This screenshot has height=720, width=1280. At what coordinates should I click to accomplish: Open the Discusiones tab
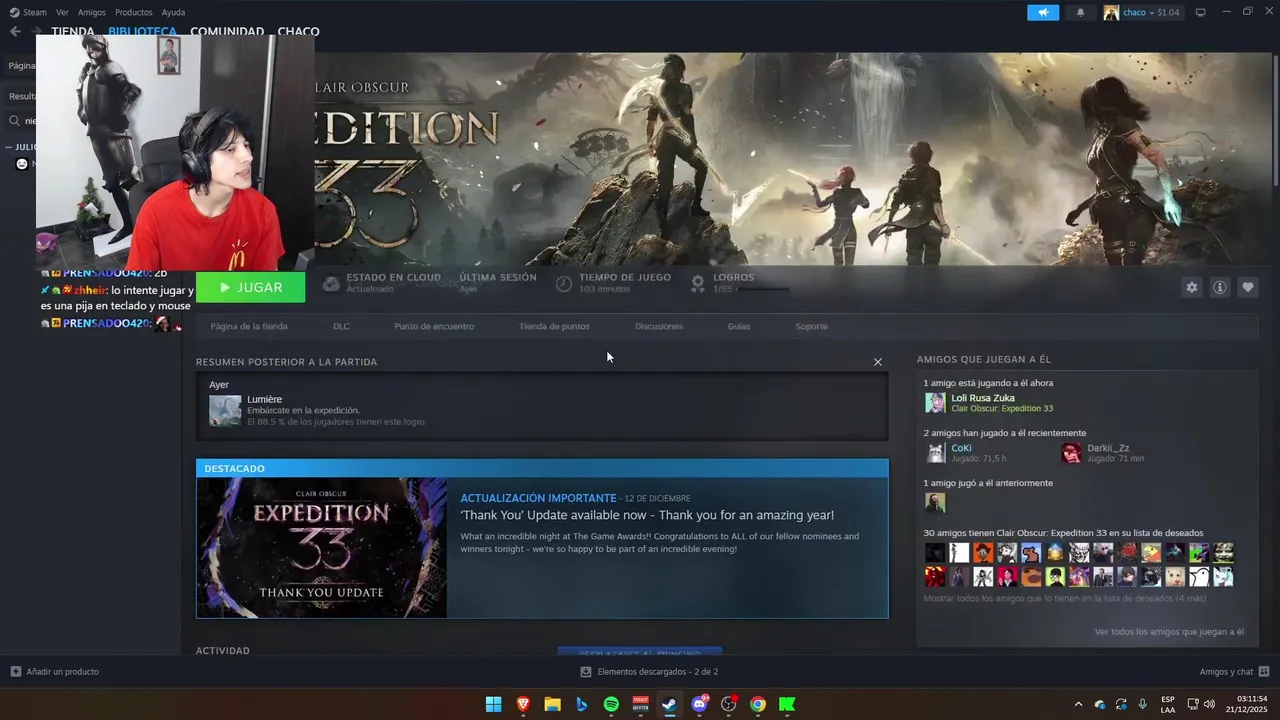pos(659,326)
